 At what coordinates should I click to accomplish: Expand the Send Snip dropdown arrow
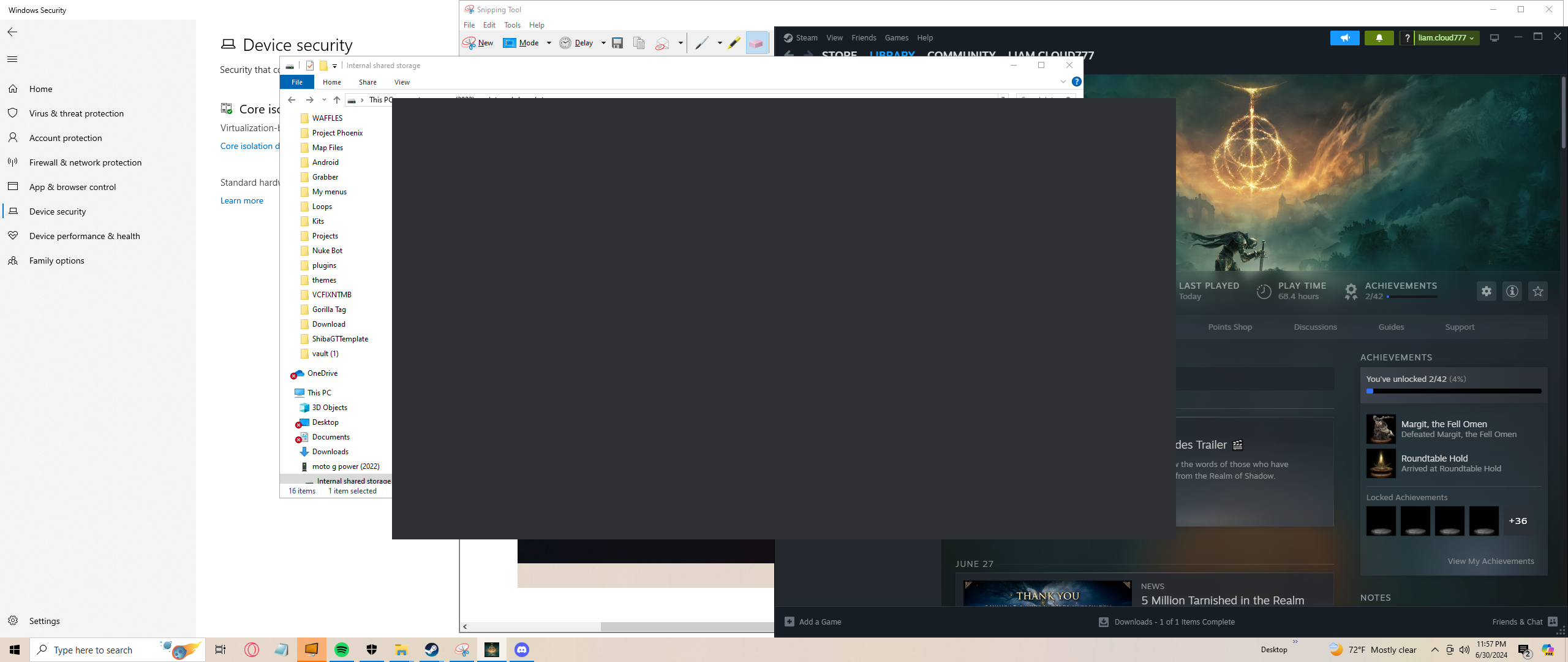point(680,43)
